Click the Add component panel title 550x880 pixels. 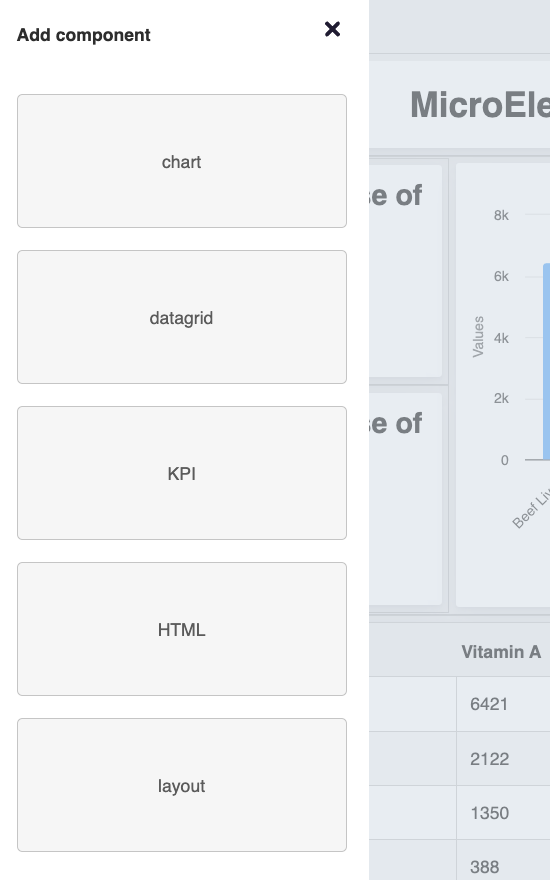pyautogui.click(x=84, y=35)
